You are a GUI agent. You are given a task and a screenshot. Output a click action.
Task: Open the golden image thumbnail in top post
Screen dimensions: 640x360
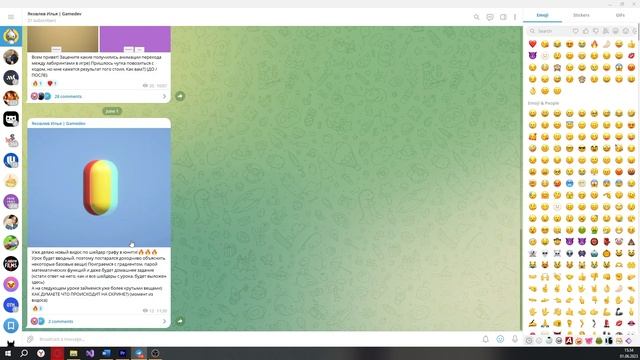[63, 39]
